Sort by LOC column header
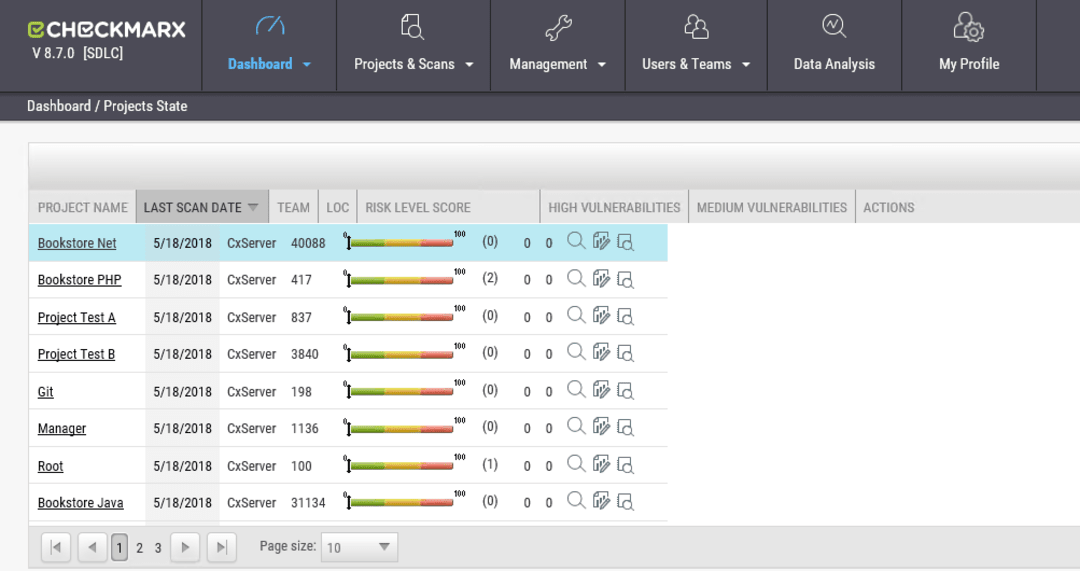This screenshot has height=571, width=1080. (x=338, y=207)
